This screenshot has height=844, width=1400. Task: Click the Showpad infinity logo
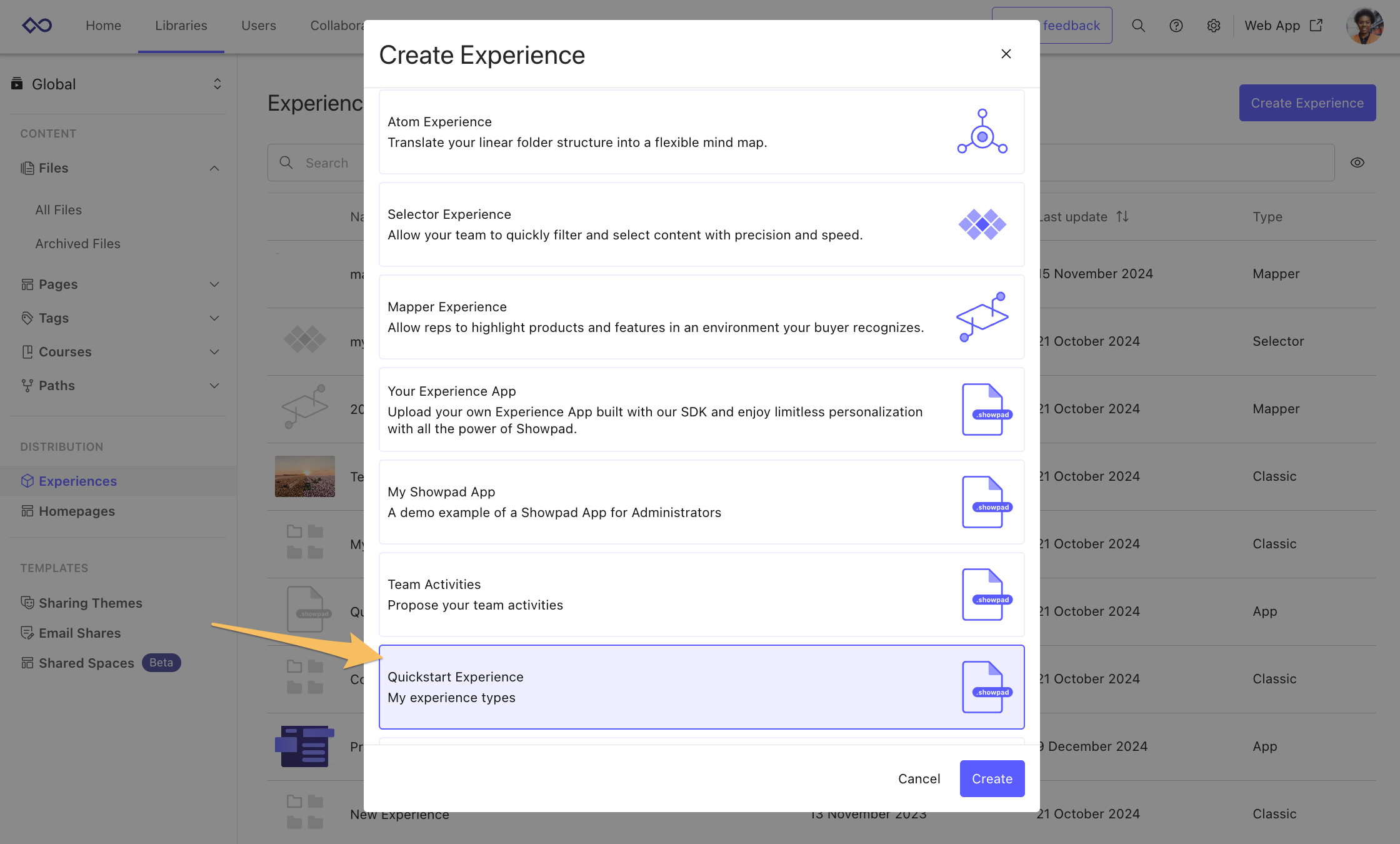pos(37,26)
